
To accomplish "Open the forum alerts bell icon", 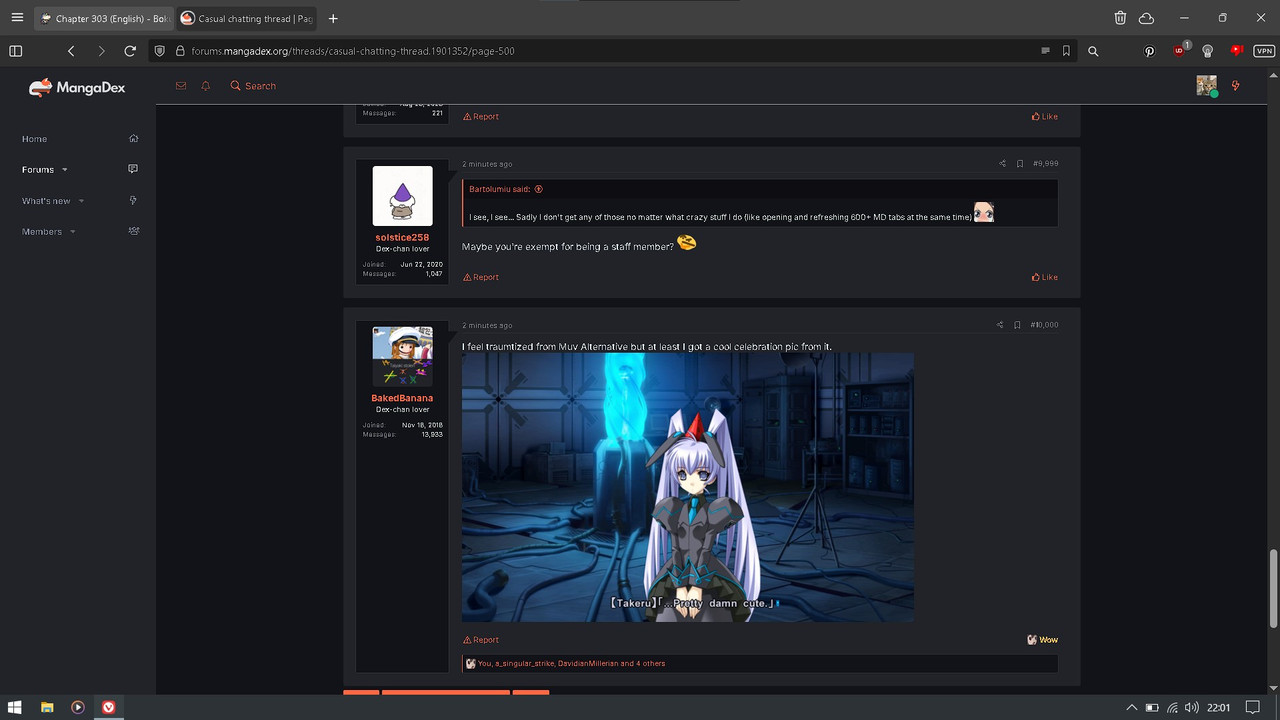I will point(206,86).
